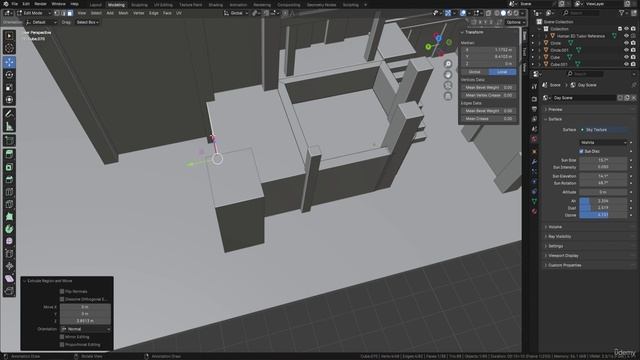
Task: Select the Move tool
Action: pyautogui.click(x=9, y=62)
